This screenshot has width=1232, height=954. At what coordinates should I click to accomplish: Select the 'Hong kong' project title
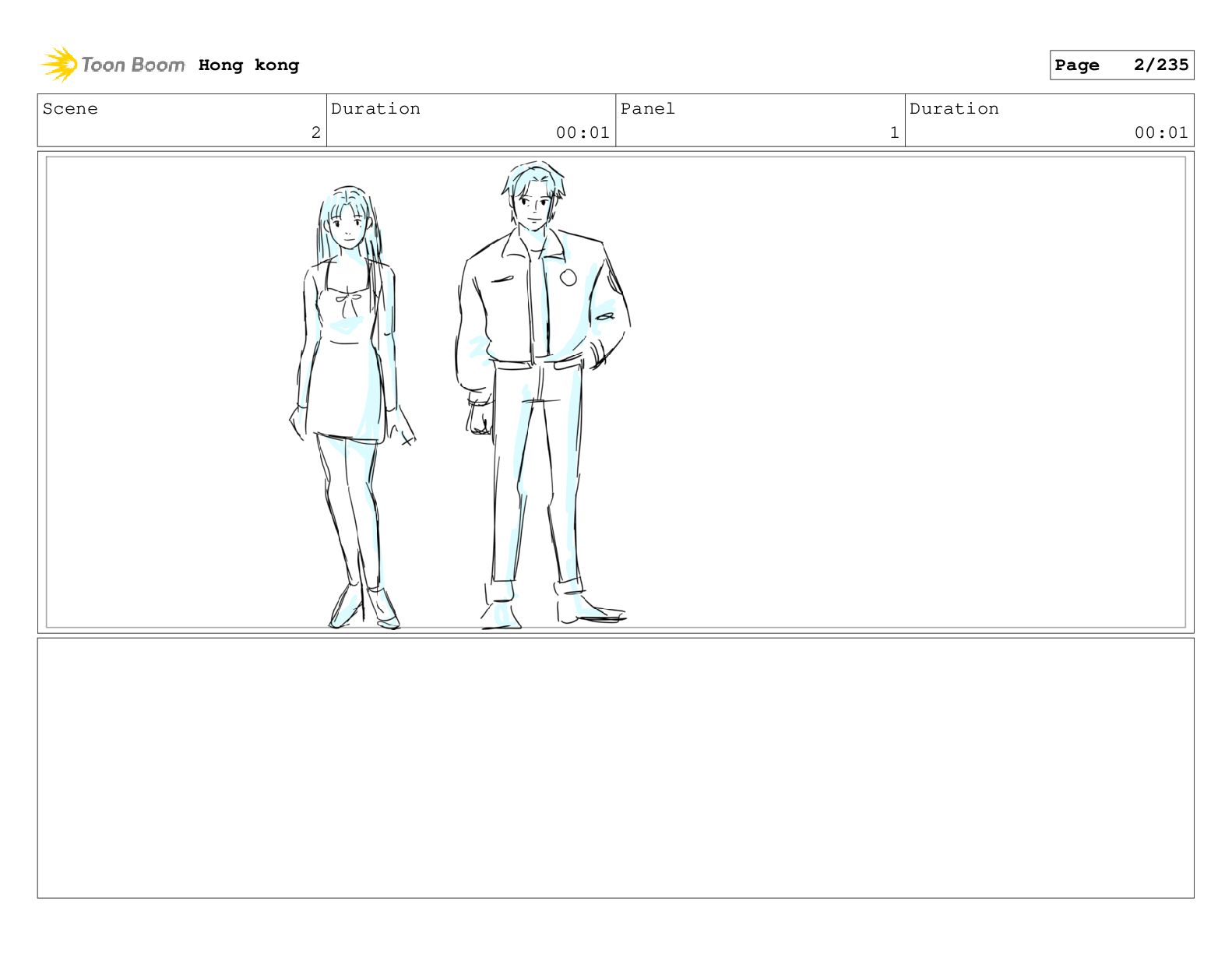tap(248, 65)
